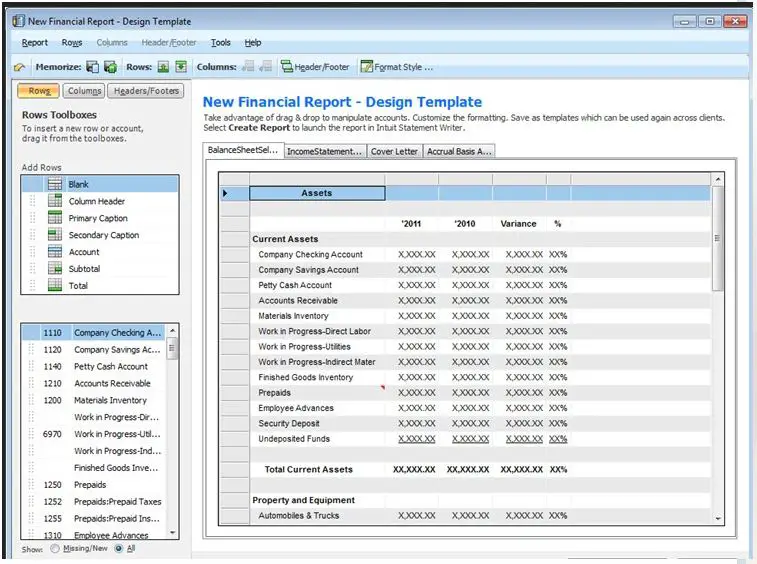Select 6970 Work in Progress-Util in list
757x564 pixels.
tap(94, 434)
